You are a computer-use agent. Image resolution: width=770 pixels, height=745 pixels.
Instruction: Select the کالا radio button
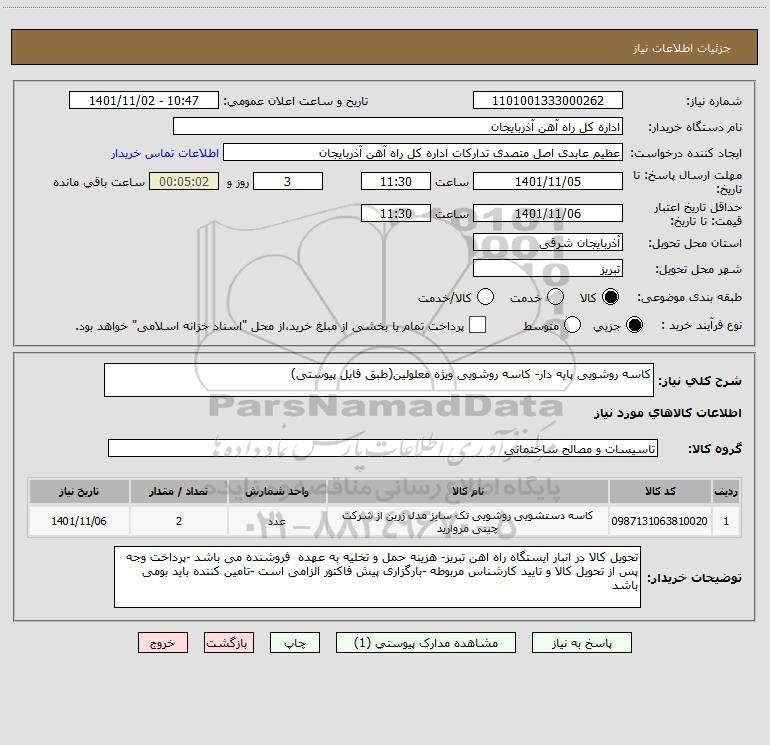610,297
